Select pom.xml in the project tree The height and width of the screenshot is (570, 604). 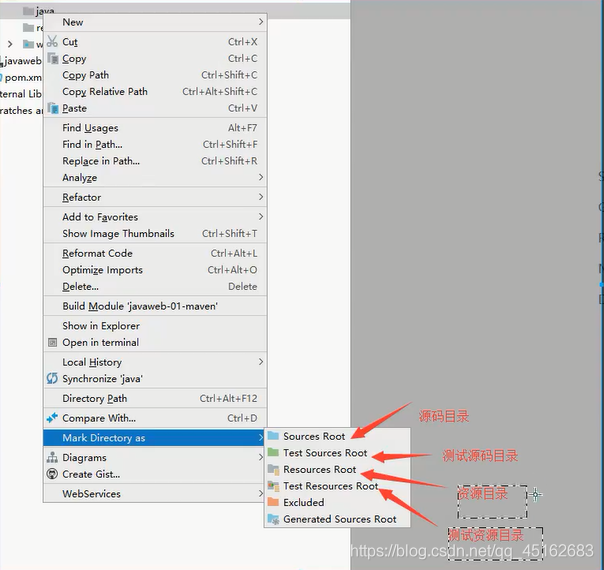click(21, 77)
